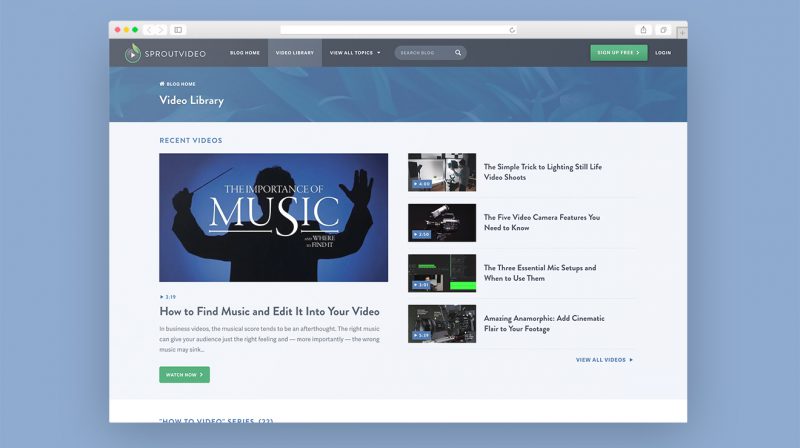The height and width of the screenshot is (448, 800).
Task: Click the Watch Now button
Action: pos(184,375)
